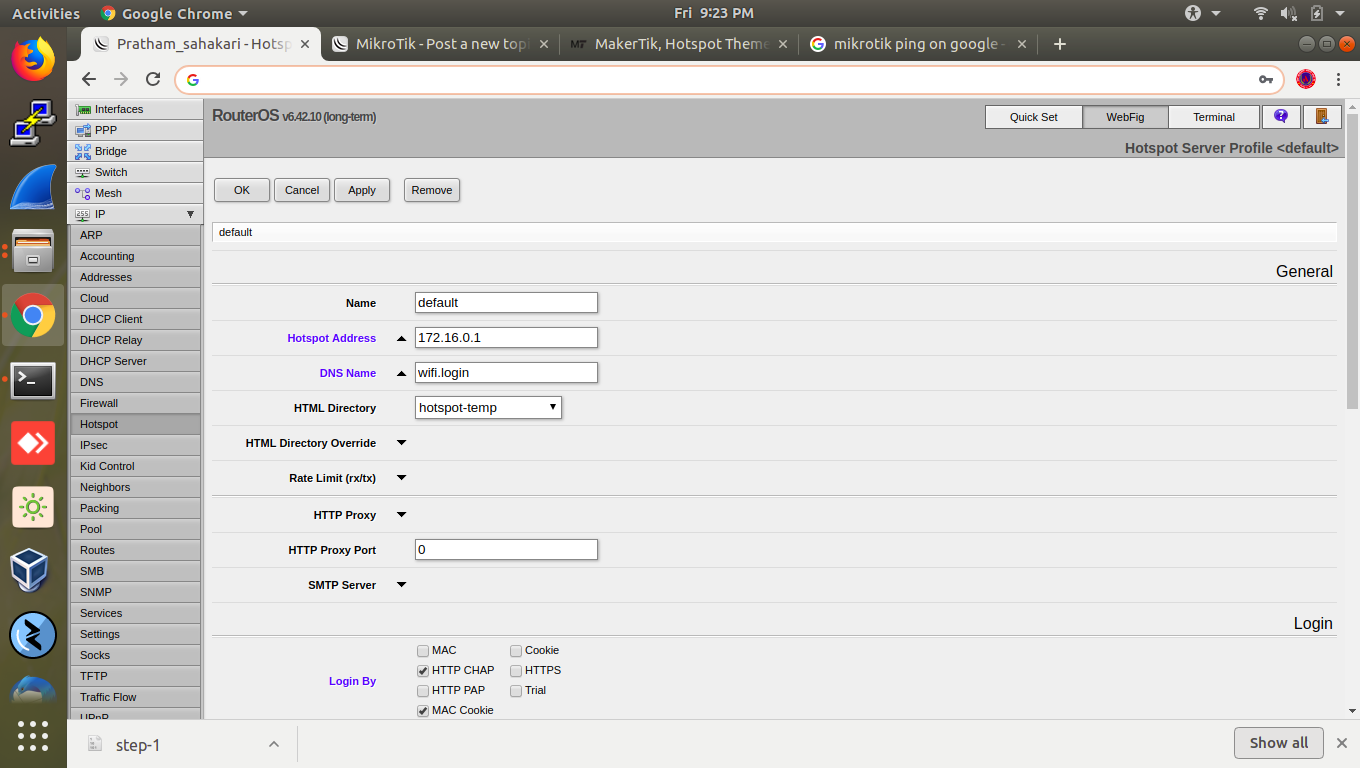Enable the Trial login checkbox
Viewport: 1360px width, 768px height.
pos(516,691)
